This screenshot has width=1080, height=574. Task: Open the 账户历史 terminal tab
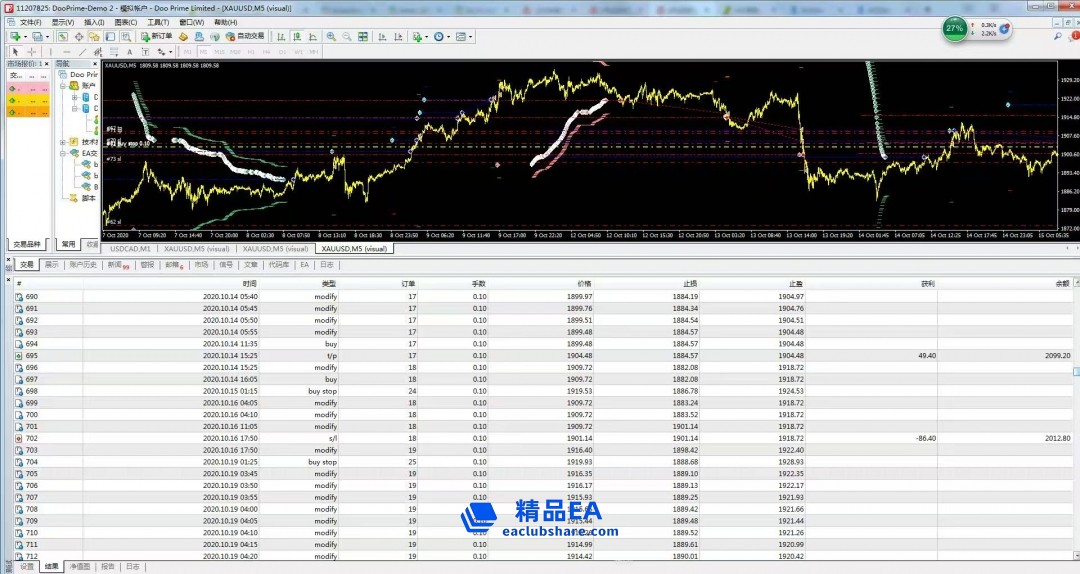tap(83, 265)
